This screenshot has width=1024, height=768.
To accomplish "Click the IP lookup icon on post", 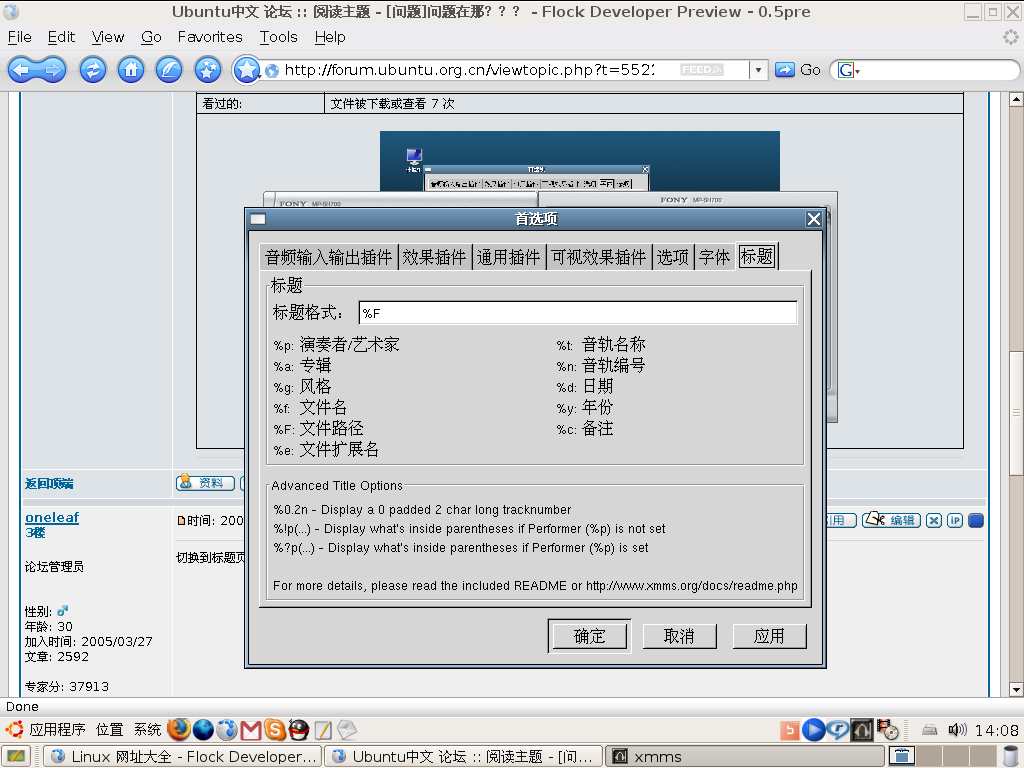I will point(955,520).
